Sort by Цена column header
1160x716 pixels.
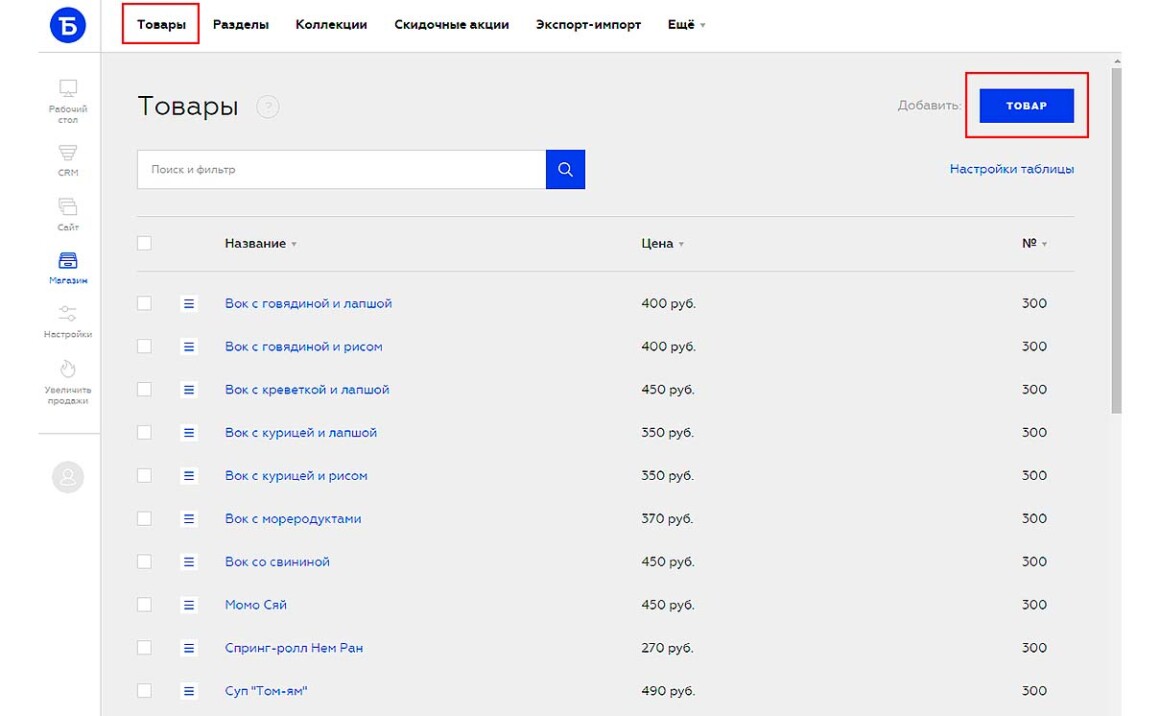coord(662,243)
